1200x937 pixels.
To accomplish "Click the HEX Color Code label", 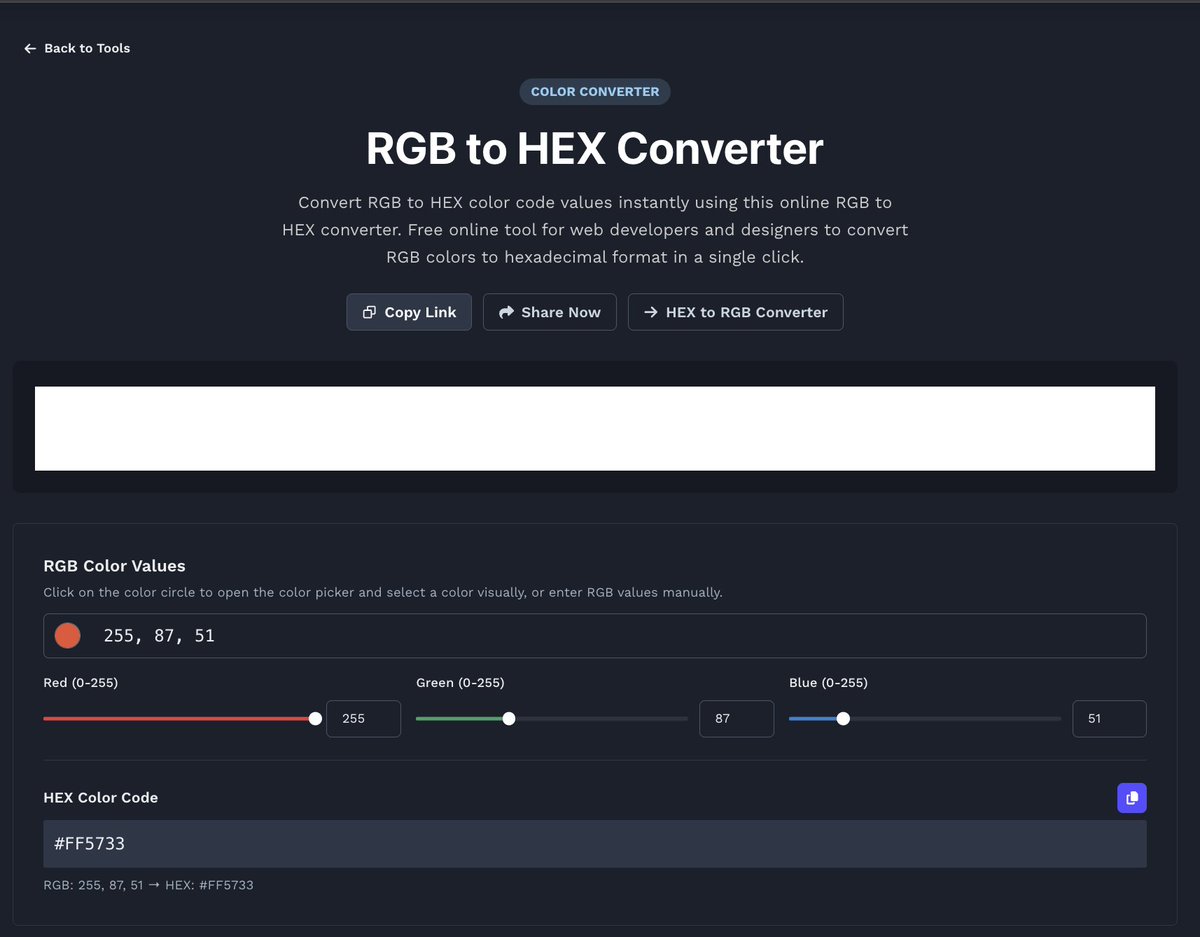I will click(x=101, y=798).
